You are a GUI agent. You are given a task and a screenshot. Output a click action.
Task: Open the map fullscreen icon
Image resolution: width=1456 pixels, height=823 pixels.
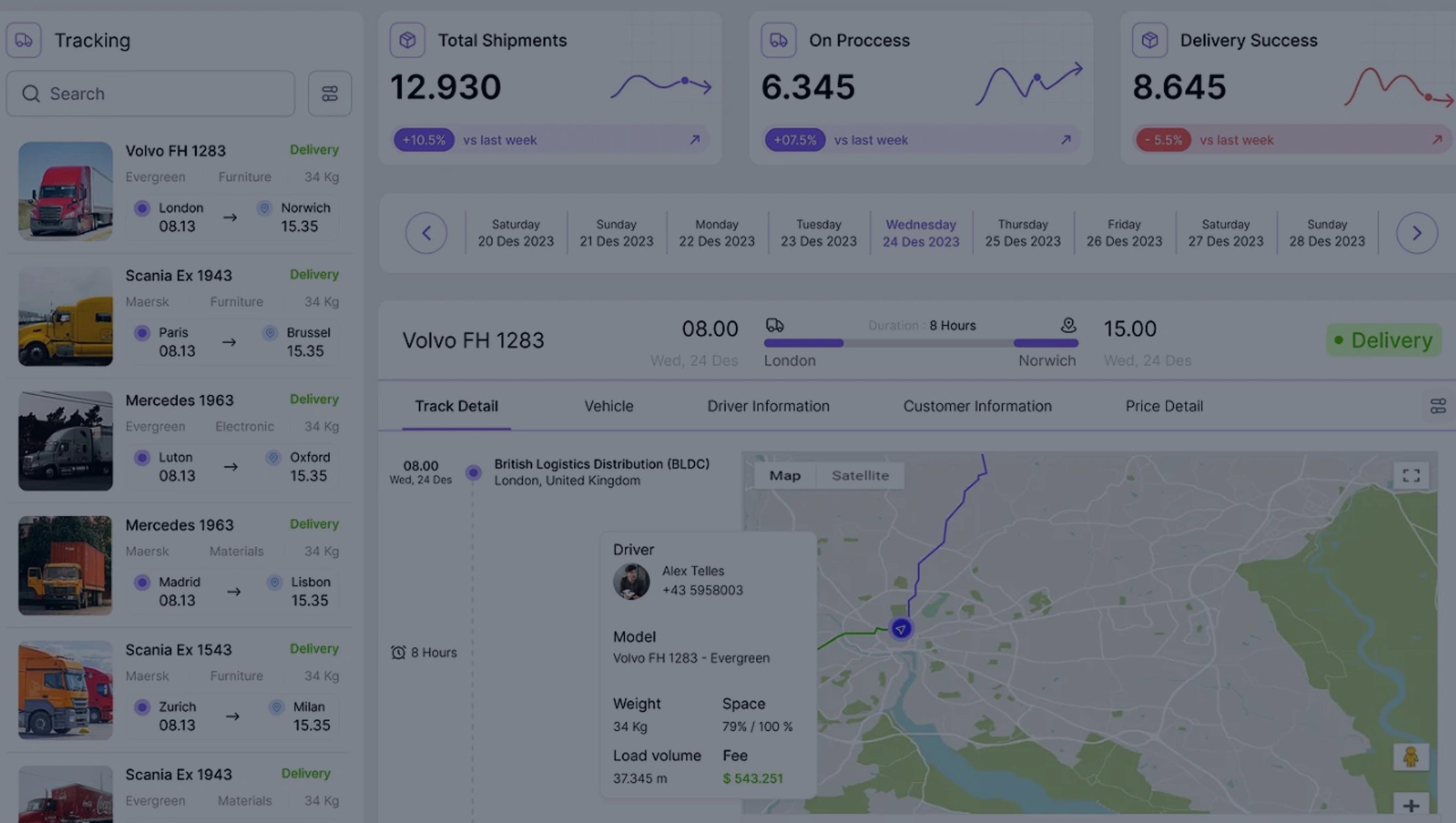click(1411, 475)
